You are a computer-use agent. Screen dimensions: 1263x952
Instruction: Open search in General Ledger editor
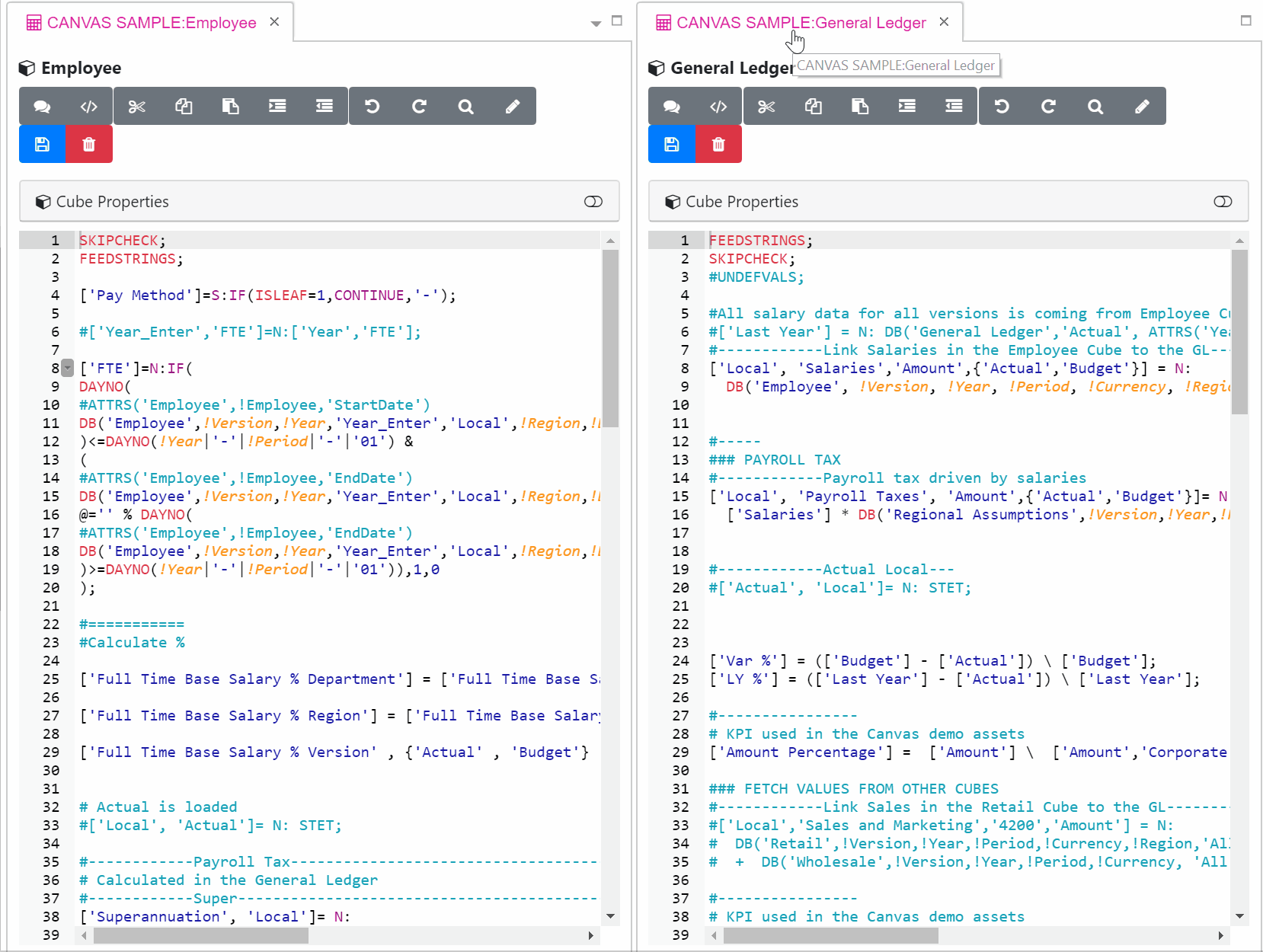point(1095,107)
